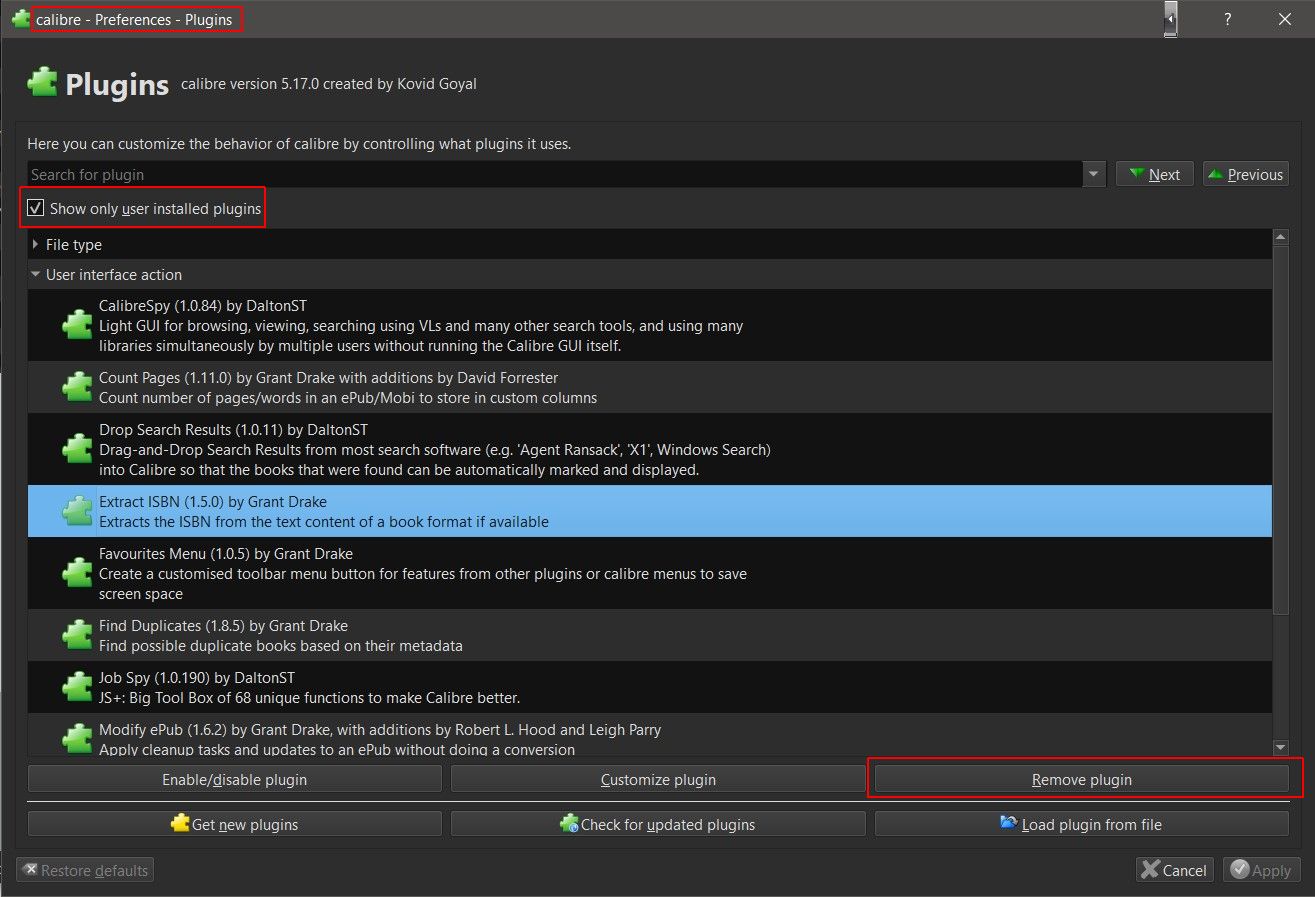Viewport: 1315px width, 897px height.
Task: Select the Drop Search Results (1.0.11) row
Action: (x=650, y=449)
